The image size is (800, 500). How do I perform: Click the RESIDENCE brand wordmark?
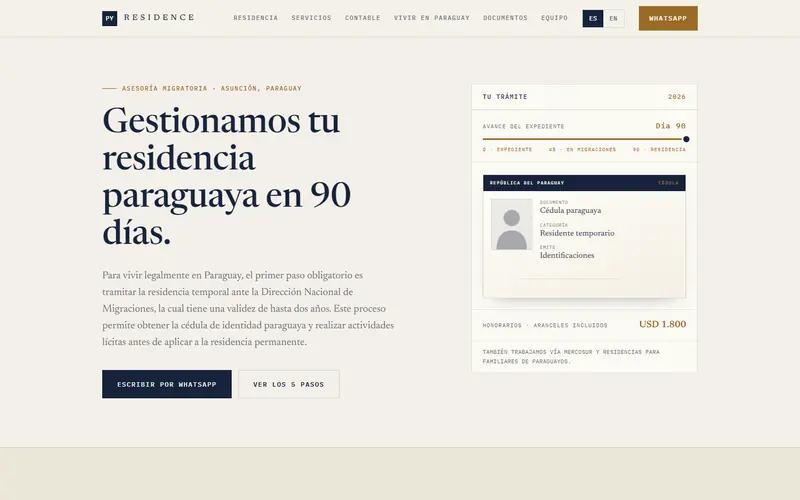[159, 17]
